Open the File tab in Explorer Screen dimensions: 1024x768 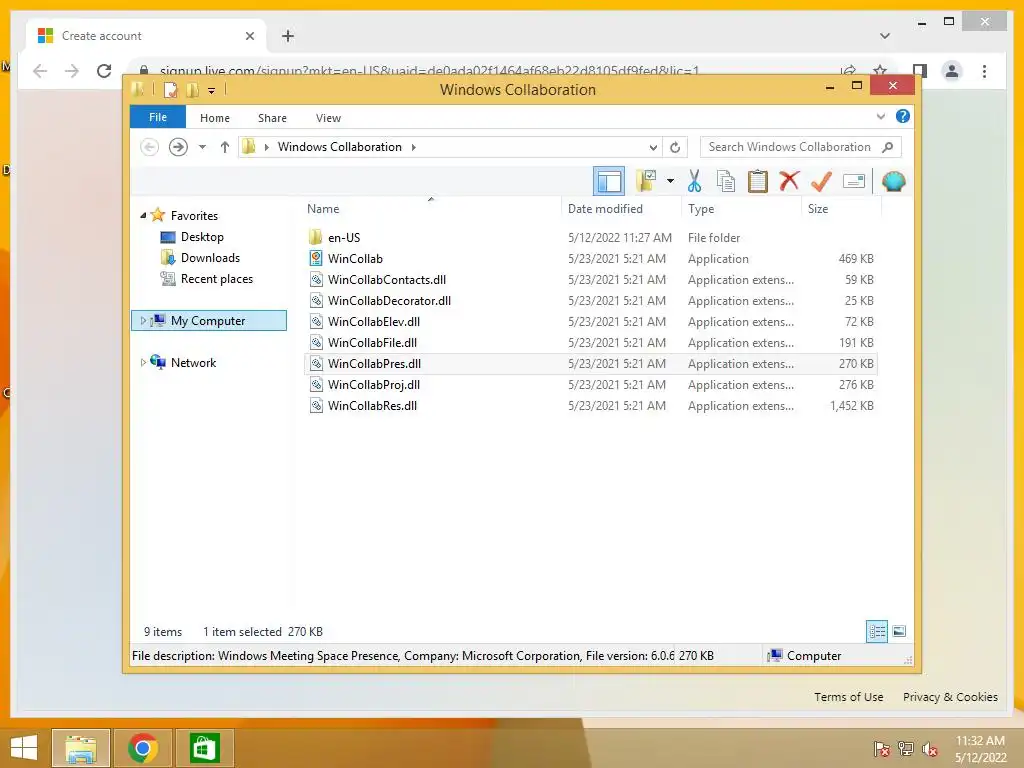(x=158, y=117)
